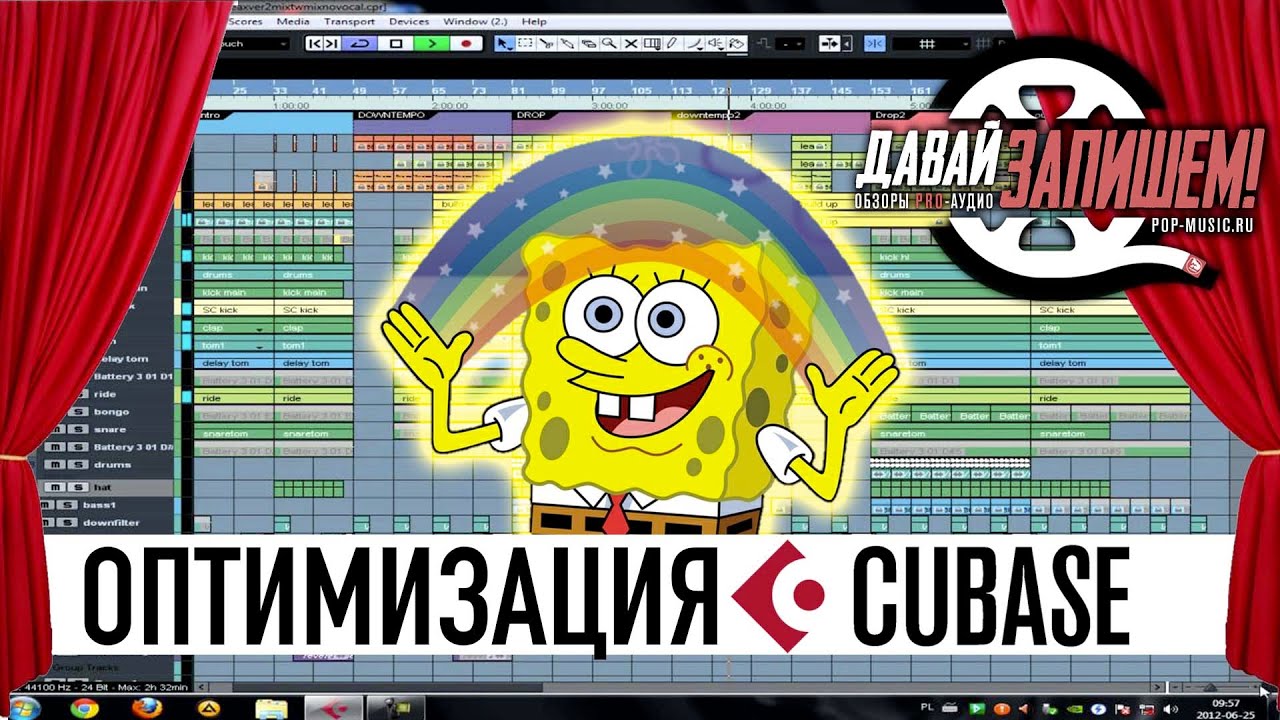
Task: Select the Object Selection arrow tool
Action: click(x=503, y=43)
